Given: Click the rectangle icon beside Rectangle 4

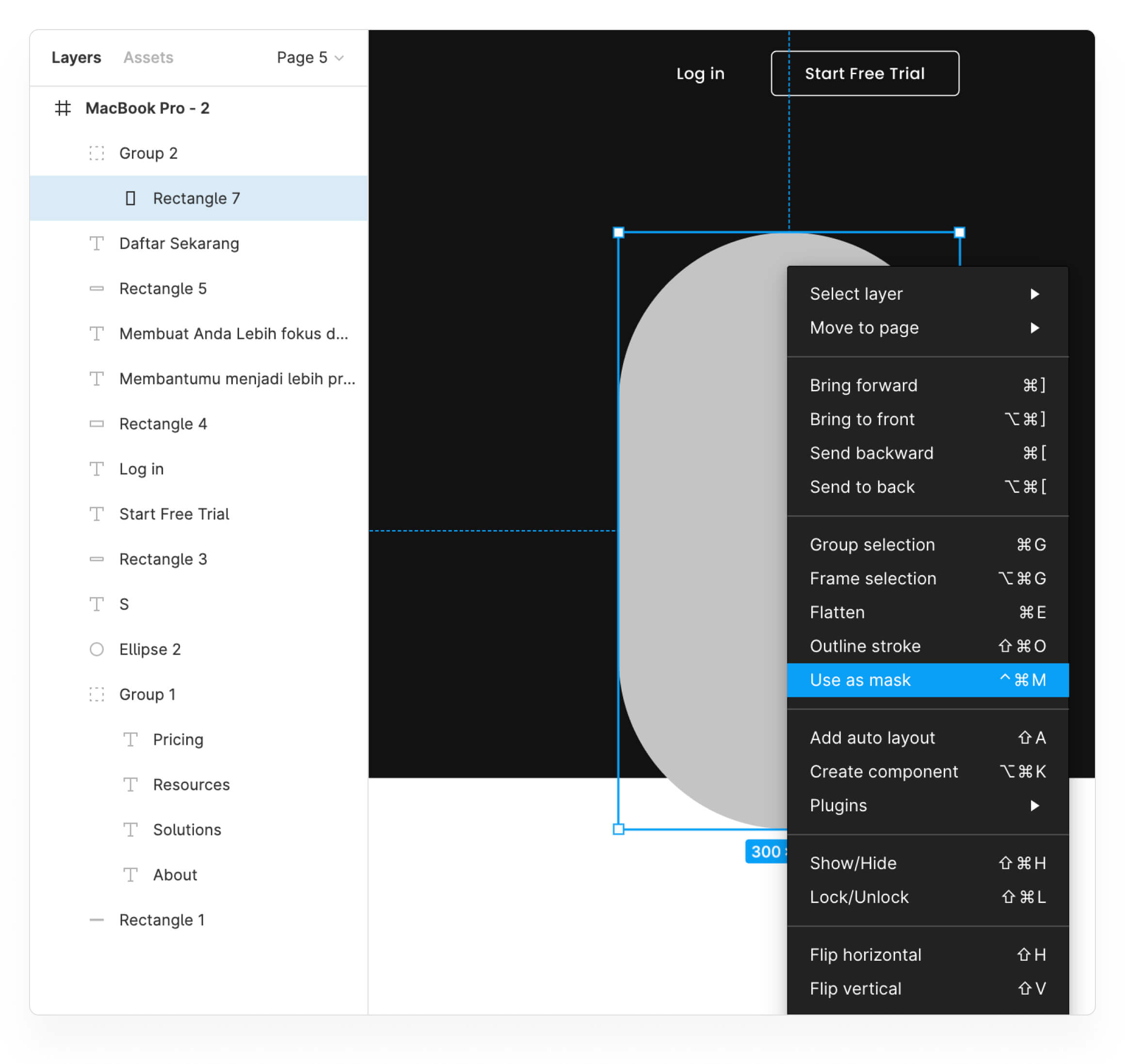Looking at the screenshot, I should pyautogui.click(x=96, y=424).
